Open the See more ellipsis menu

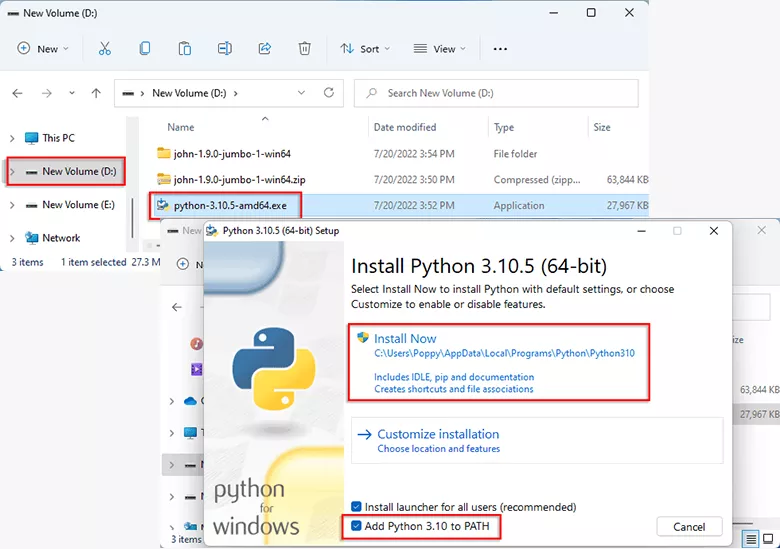click(500, 48)
